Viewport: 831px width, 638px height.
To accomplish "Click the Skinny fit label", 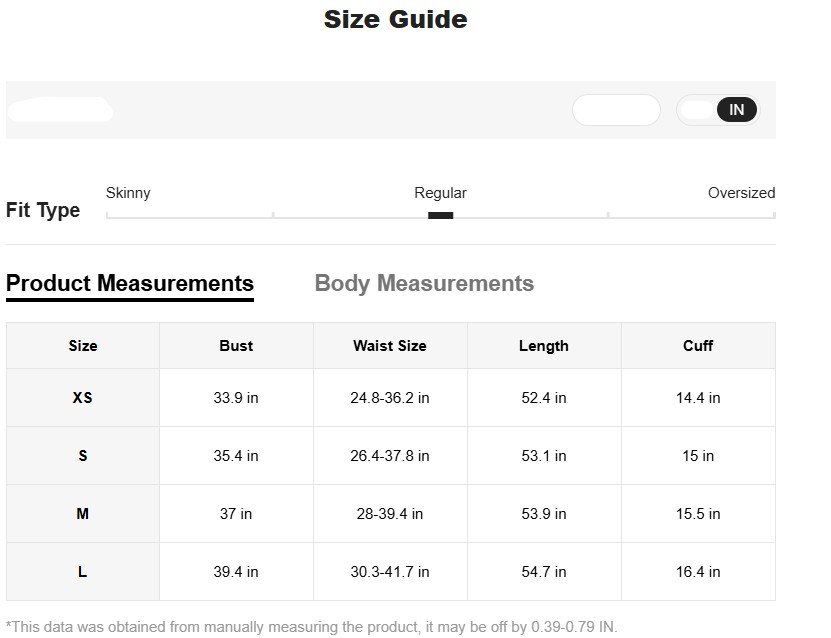I will [128, 193].
